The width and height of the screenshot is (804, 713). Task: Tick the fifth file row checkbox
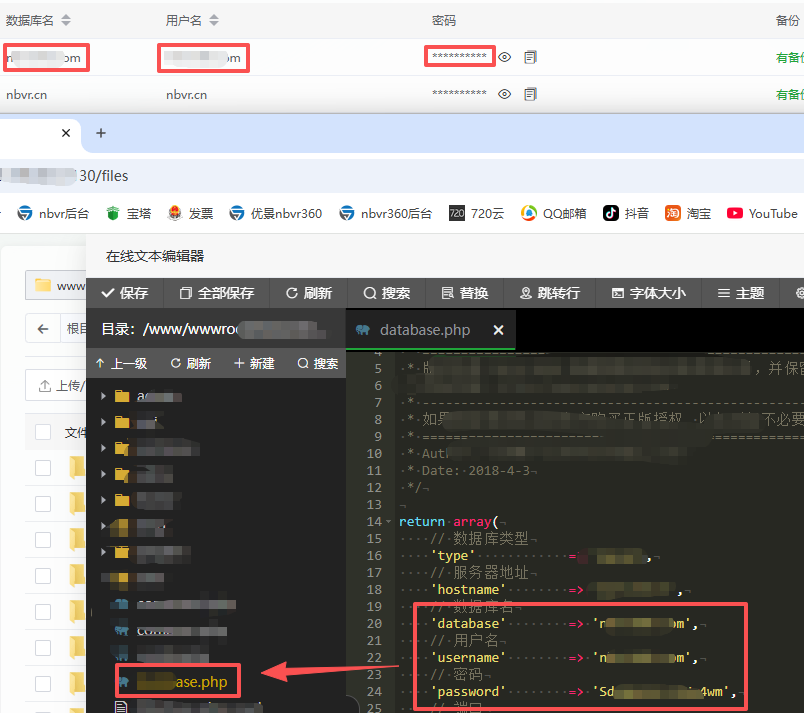(x=43, y=612)
